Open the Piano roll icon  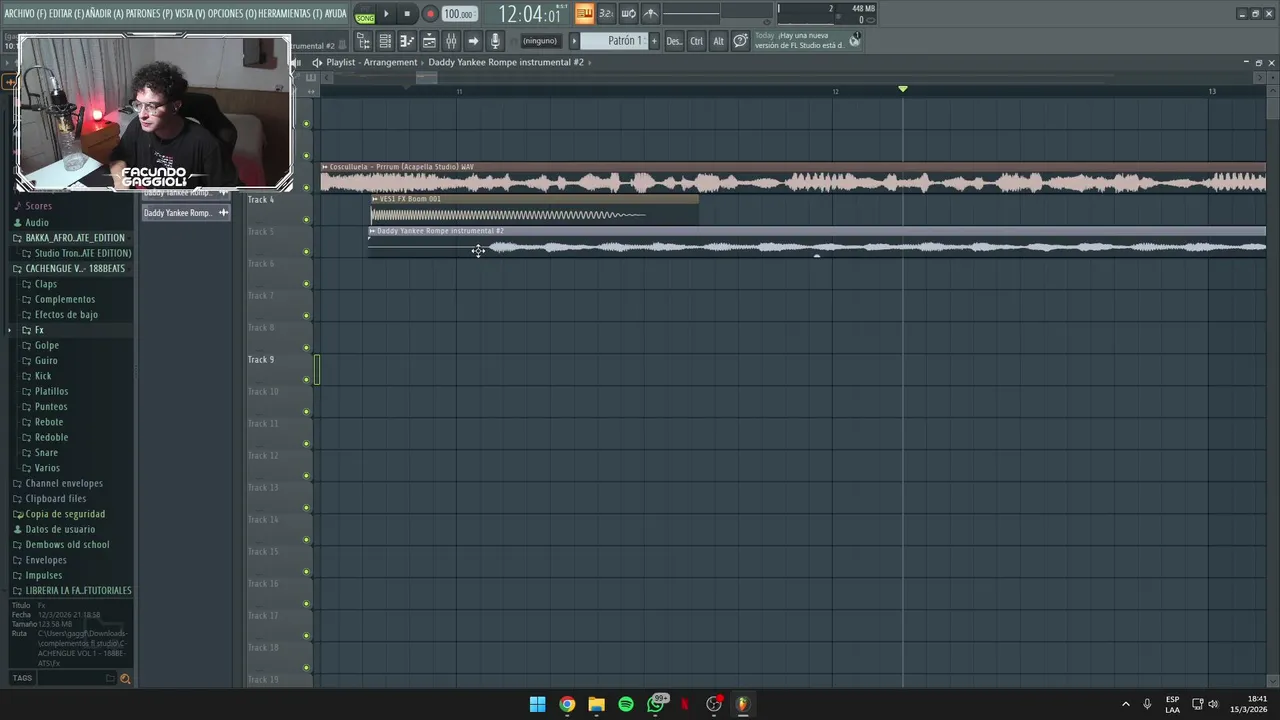tap(407, 41)
